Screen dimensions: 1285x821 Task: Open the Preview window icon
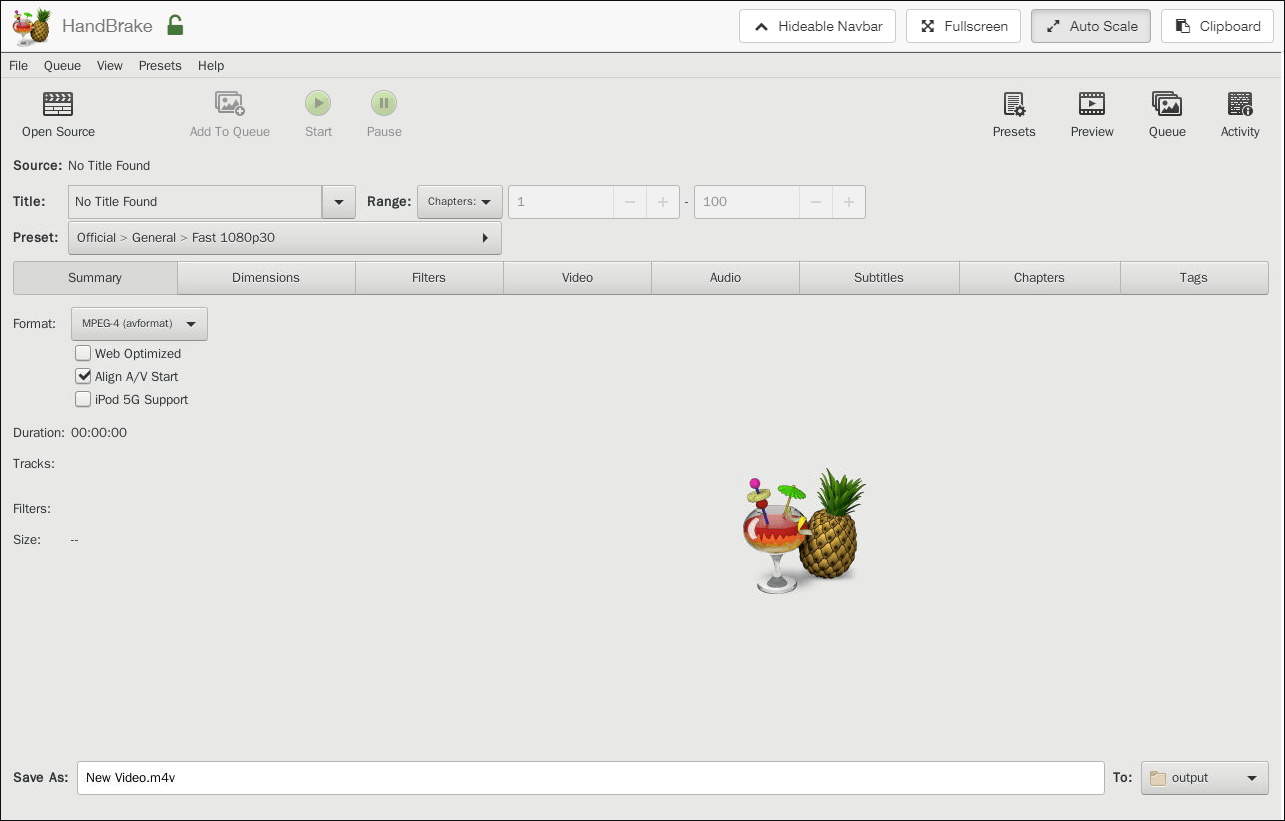[x=1092, y=104]
